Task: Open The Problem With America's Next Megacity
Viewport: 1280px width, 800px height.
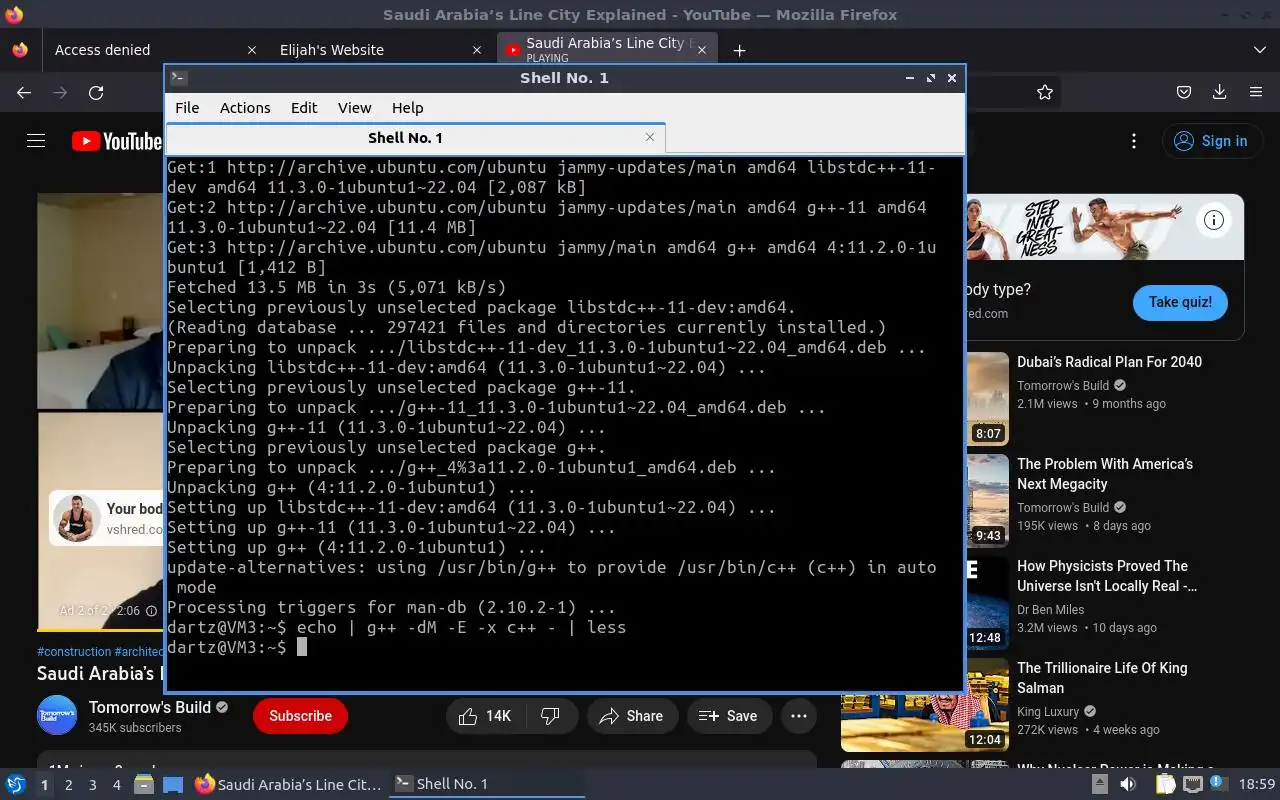Action: [1105, 474]
